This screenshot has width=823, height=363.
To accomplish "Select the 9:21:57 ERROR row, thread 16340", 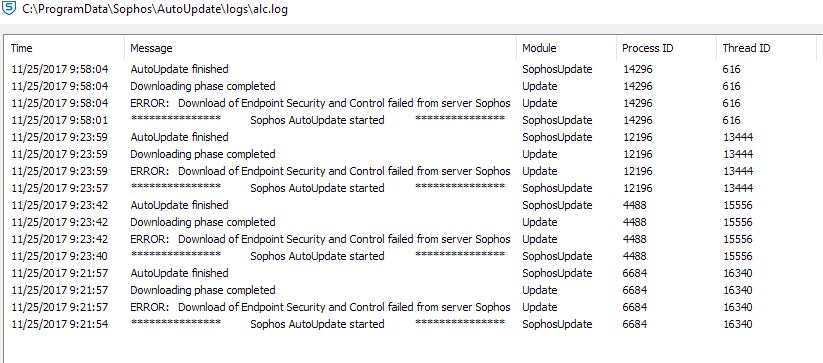I will tap(411, 307).
